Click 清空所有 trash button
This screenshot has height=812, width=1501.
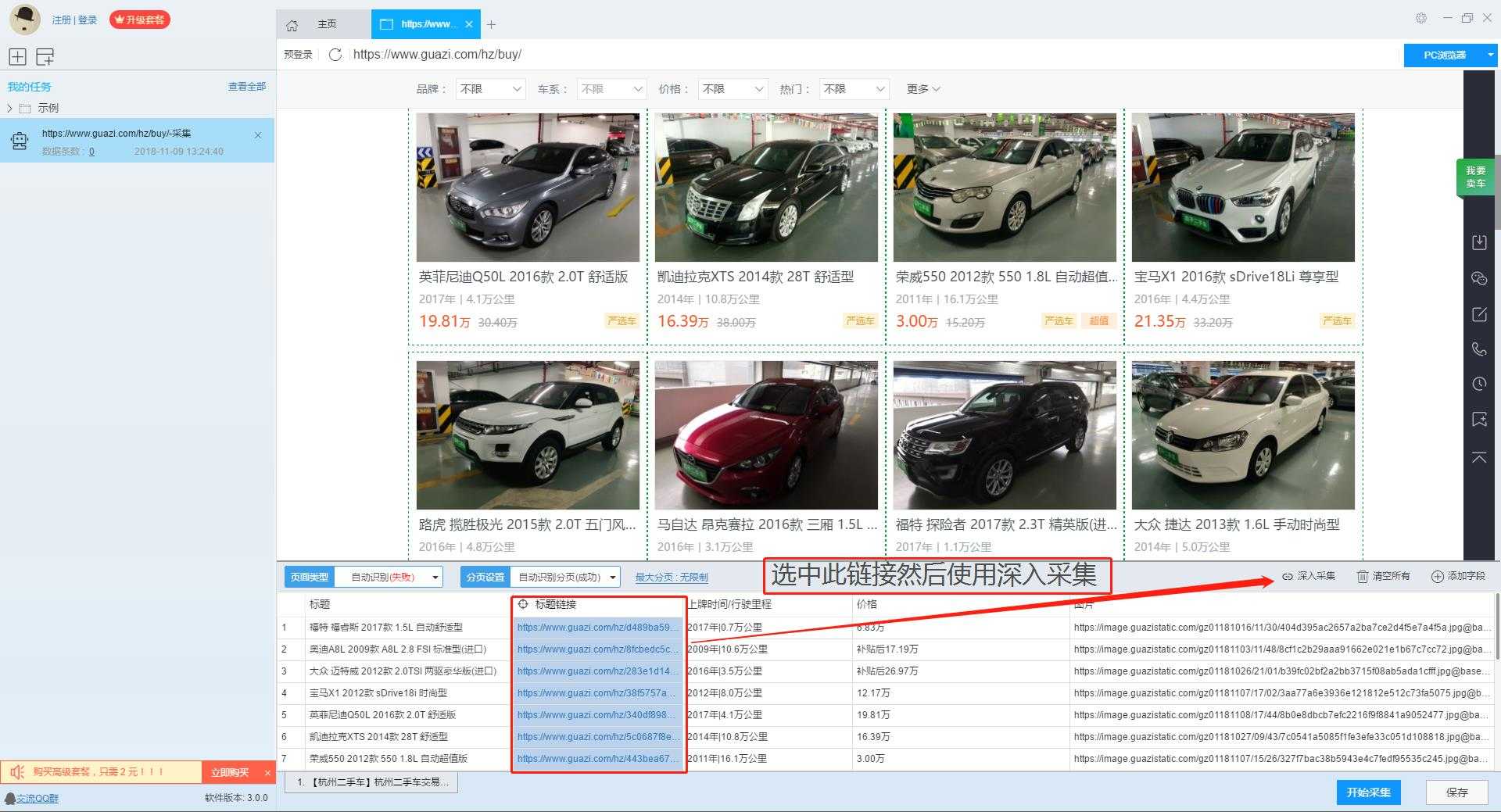pos(1383,576)
